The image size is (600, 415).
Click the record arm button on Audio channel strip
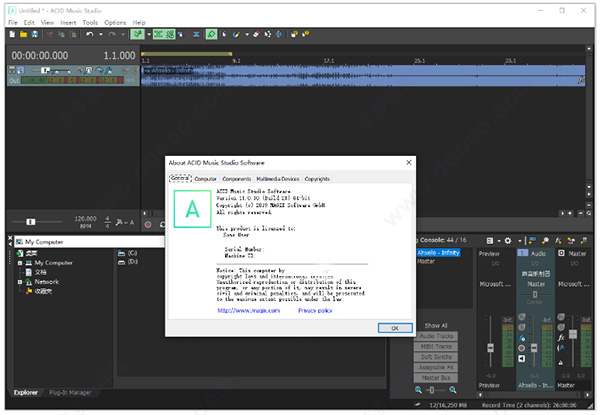click(521, 348)
